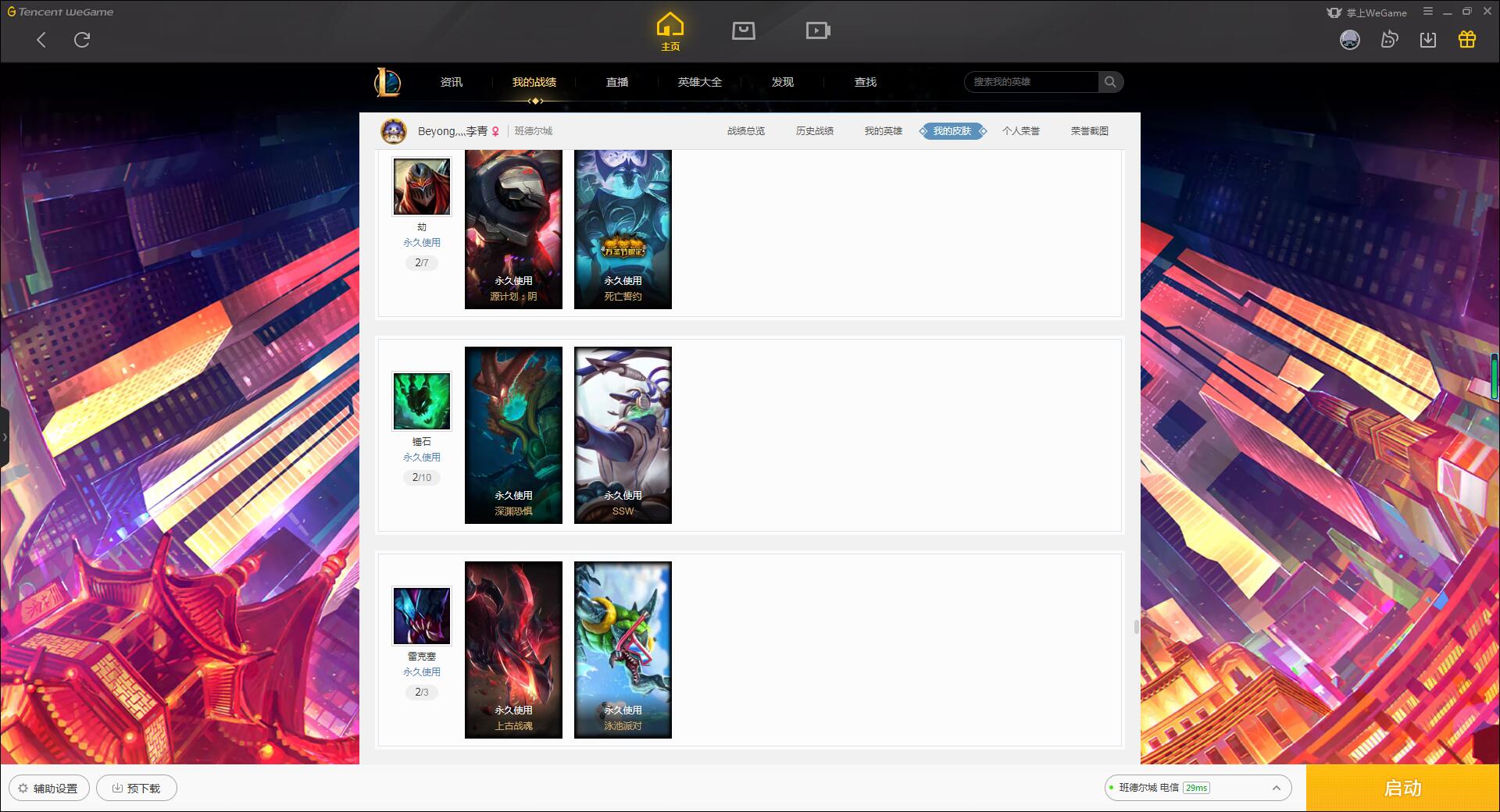
Task: Refresh the page with the reload icon
Action: click(82, 40)
